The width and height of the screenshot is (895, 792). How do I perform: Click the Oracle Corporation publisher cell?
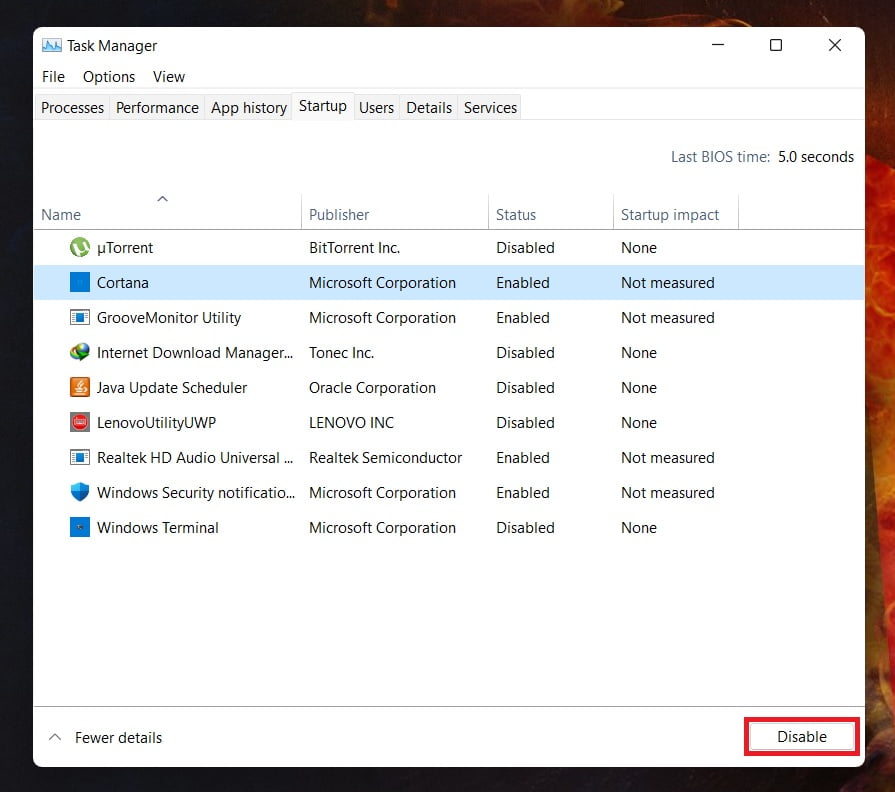point(372,388)
